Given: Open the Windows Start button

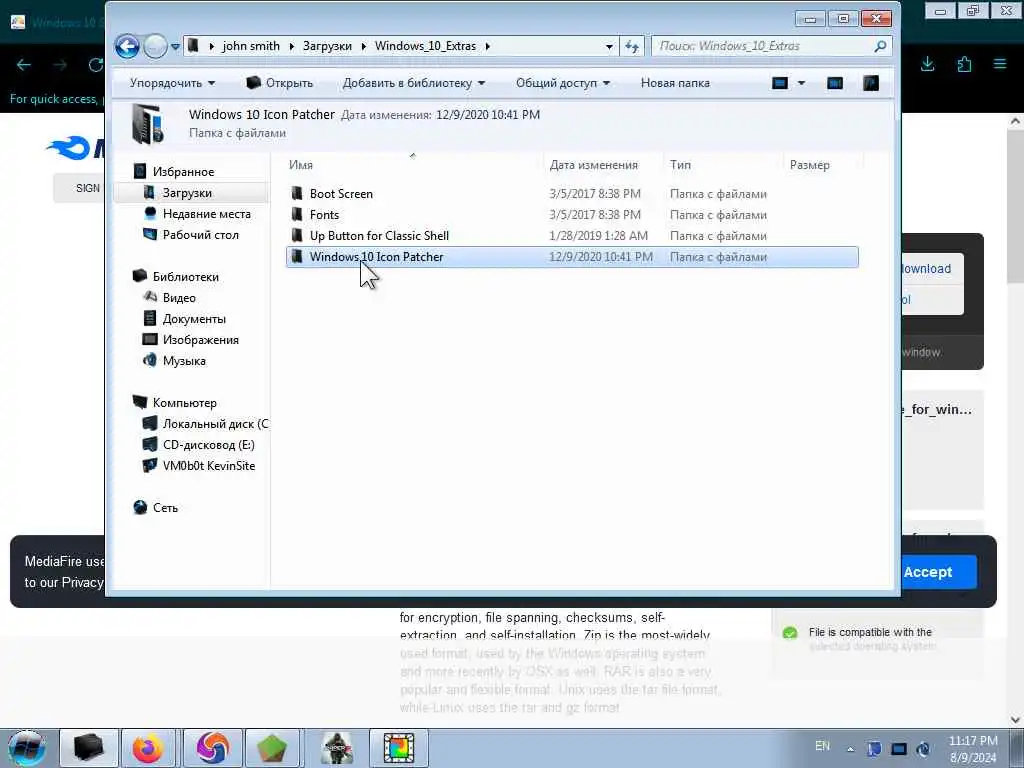Looking at the screenshot, I should click(x=26, y=748).
